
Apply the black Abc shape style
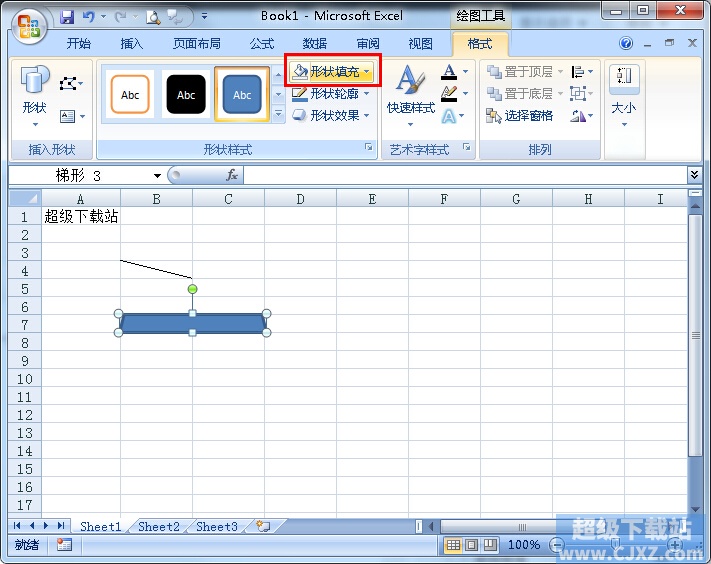[x=186, y=94]
